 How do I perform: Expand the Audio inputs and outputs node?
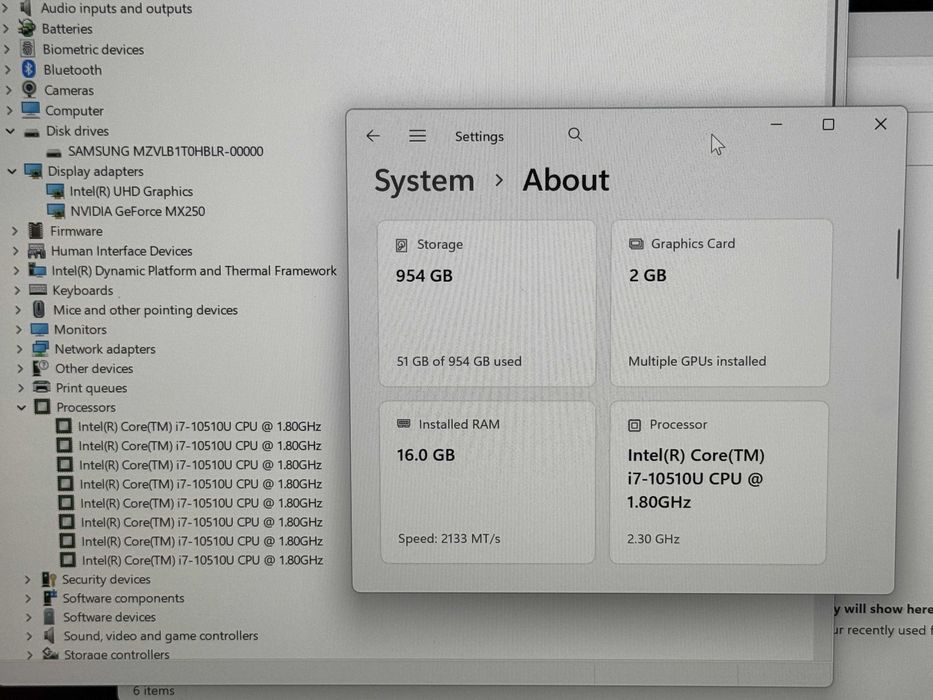coord(6,8)
